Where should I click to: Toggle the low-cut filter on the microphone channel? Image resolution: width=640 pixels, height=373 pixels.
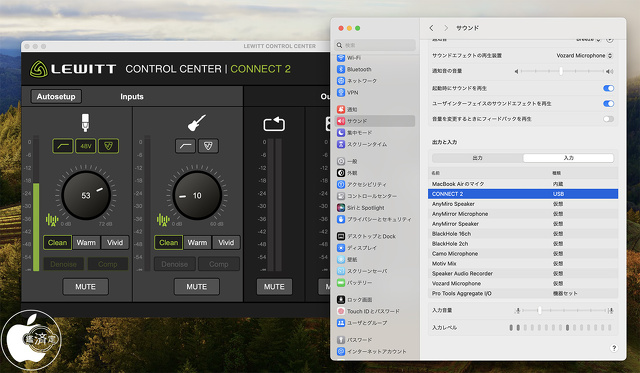[63, 146]
